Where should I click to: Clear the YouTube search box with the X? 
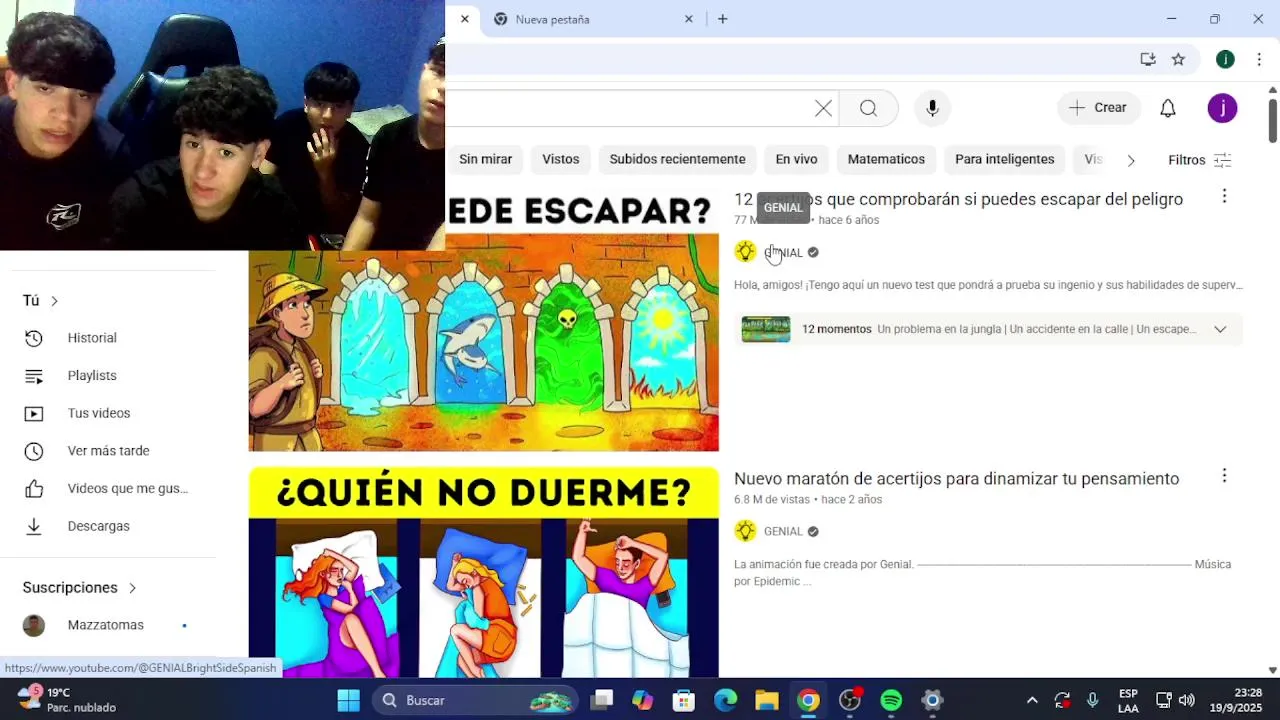pos(823,108)
